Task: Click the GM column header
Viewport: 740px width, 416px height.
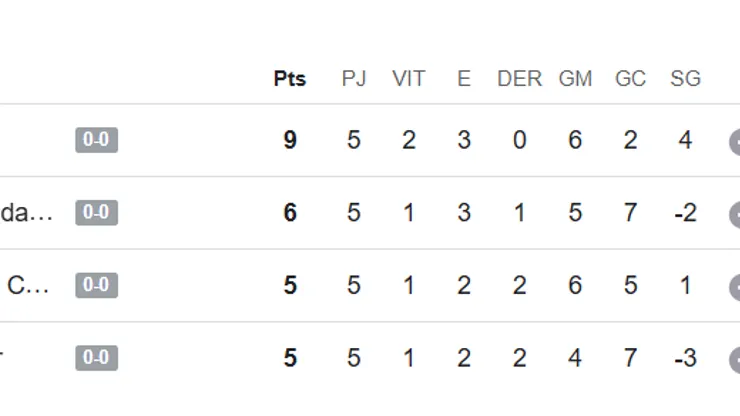Action: point(575,79)
